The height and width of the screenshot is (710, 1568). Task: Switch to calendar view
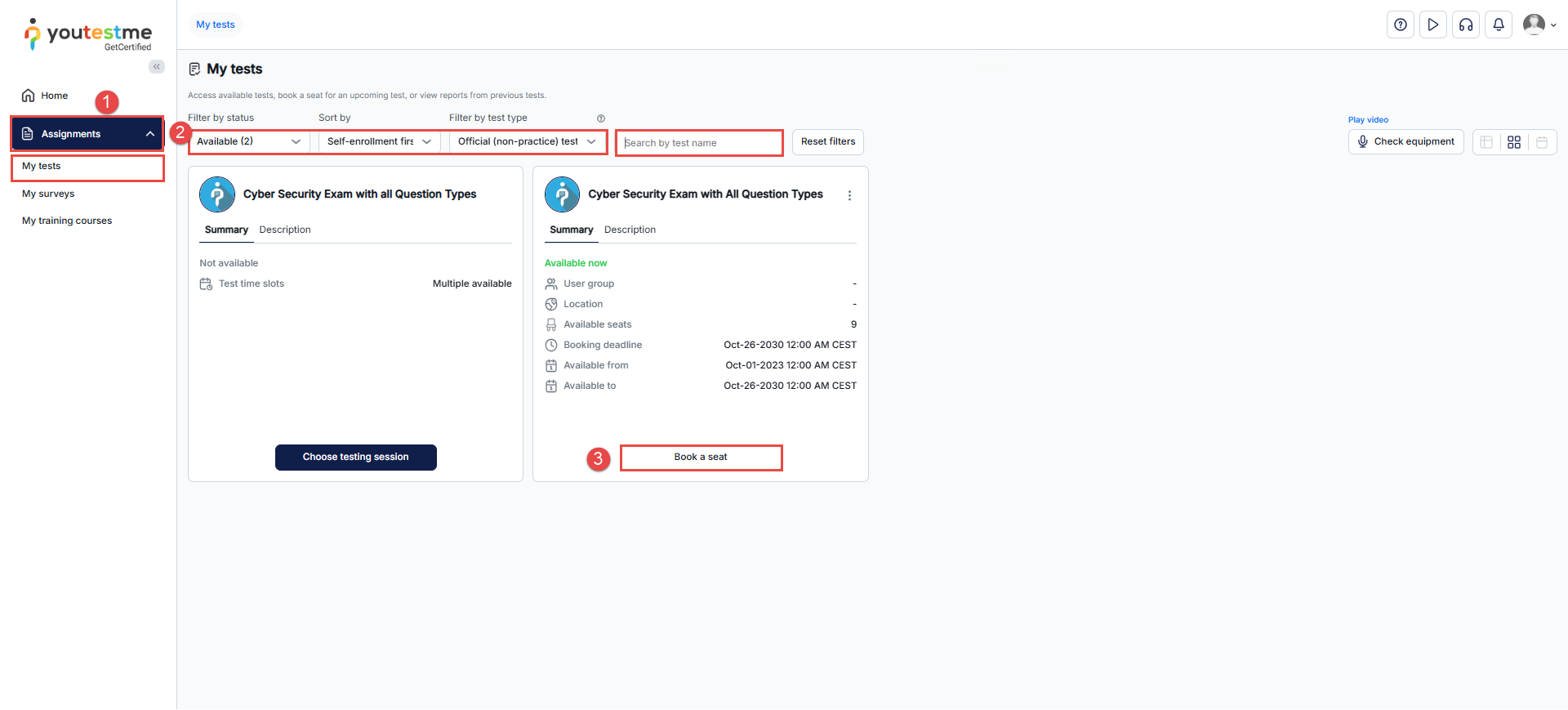tap(1542, 142)
